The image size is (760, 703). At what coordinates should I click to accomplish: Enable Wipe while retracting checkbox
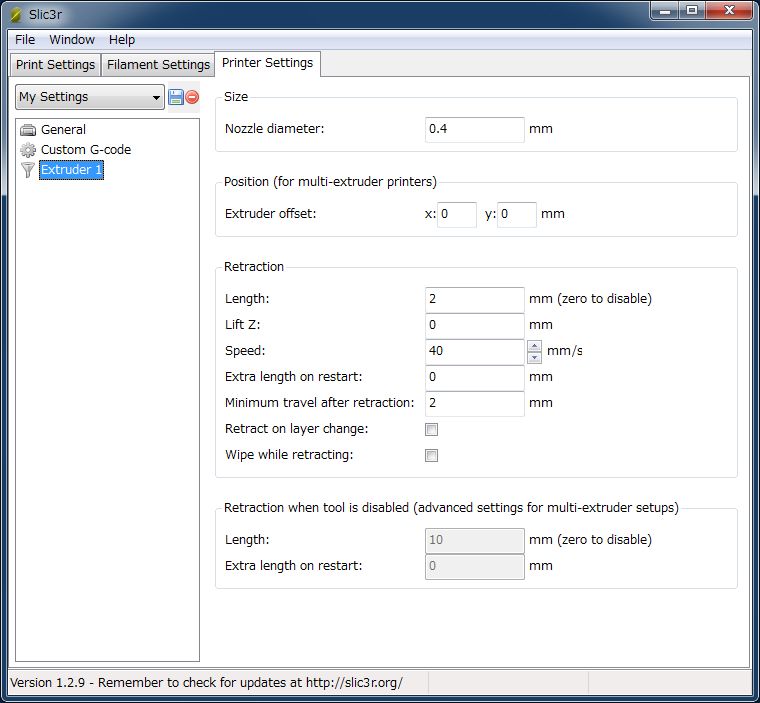click(431, 455)
